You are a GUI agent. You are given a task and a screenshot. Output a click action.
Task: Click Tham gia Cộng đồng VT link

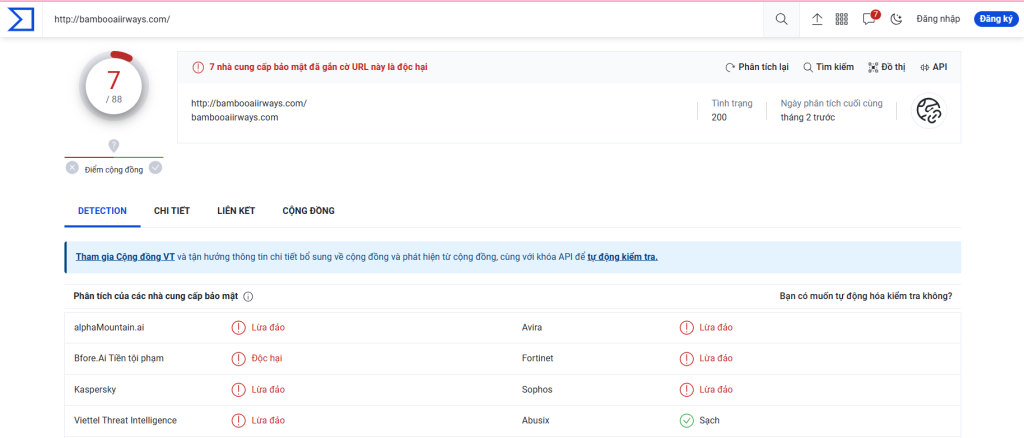pos(125,257)
